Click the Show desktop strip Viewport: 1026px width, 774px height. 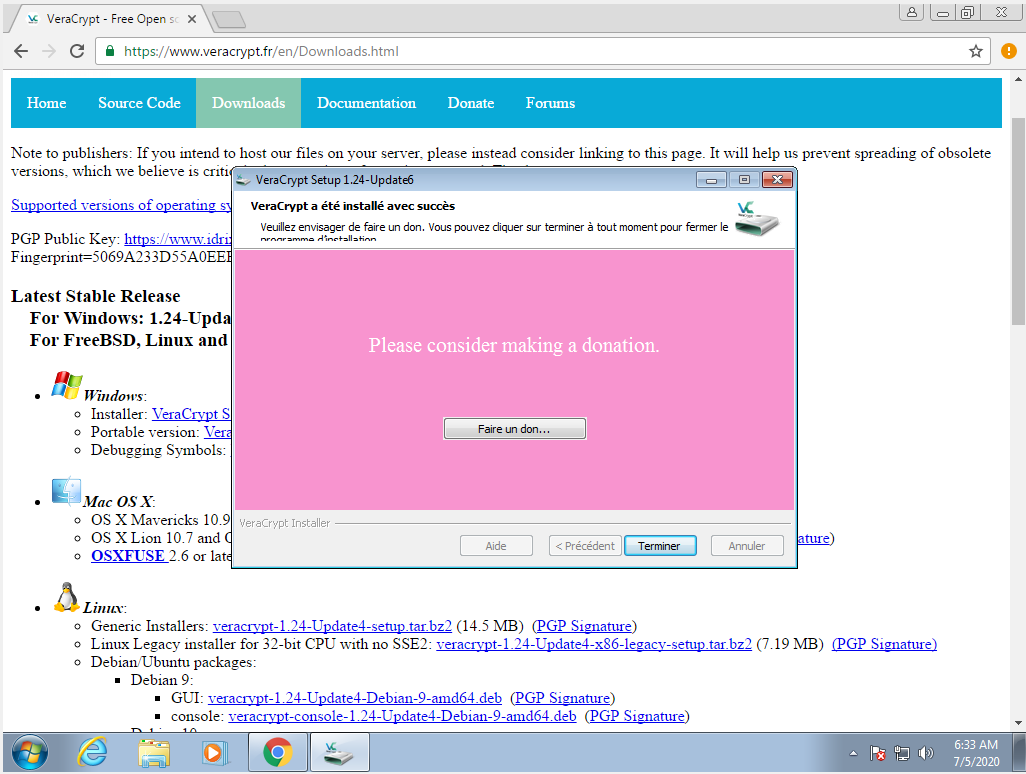1019,753
